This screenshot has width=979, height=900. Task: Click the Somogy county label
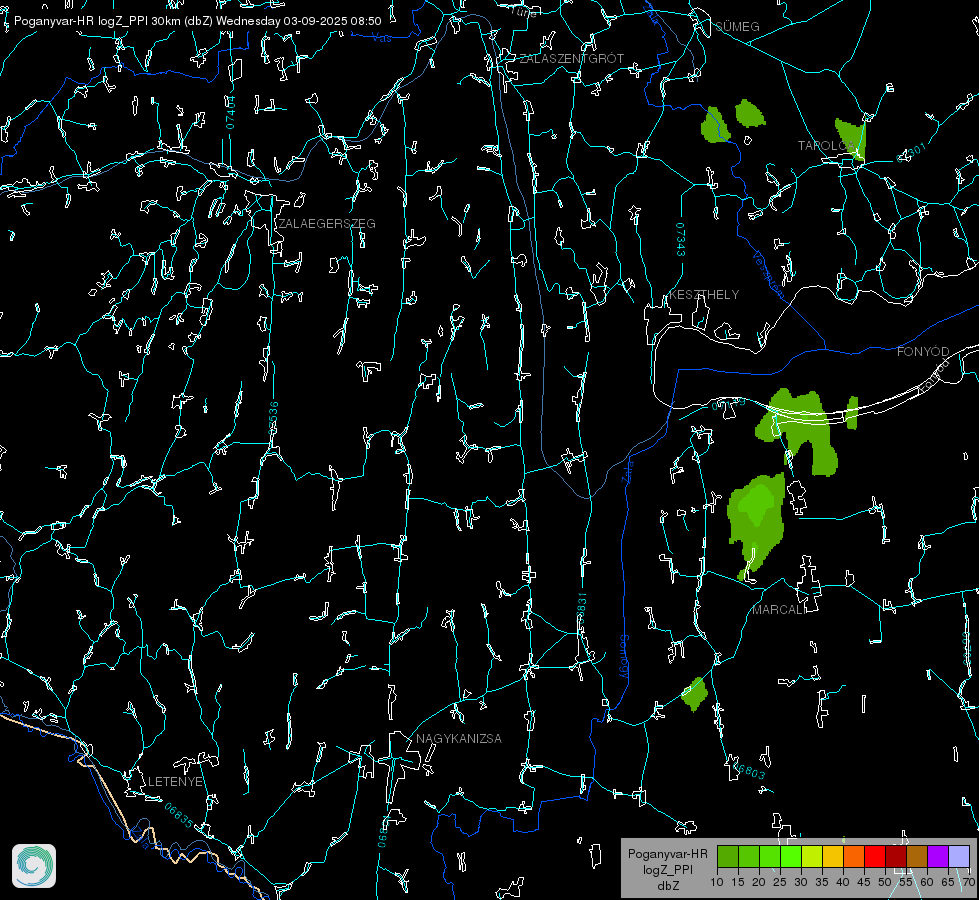pyautogui.click(x=624, y=657)
